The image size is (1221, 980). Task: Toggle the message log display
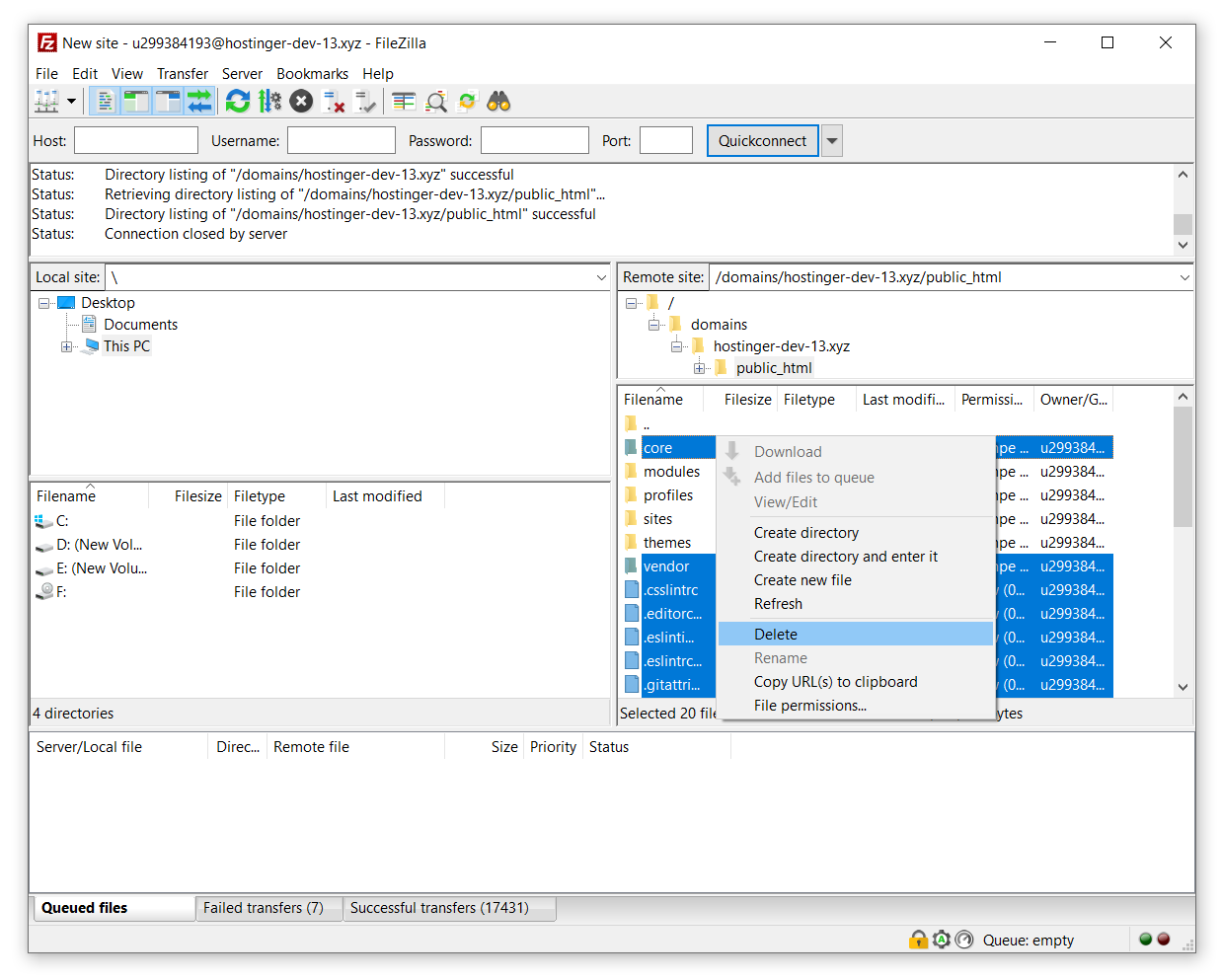[x=105, y=101]
